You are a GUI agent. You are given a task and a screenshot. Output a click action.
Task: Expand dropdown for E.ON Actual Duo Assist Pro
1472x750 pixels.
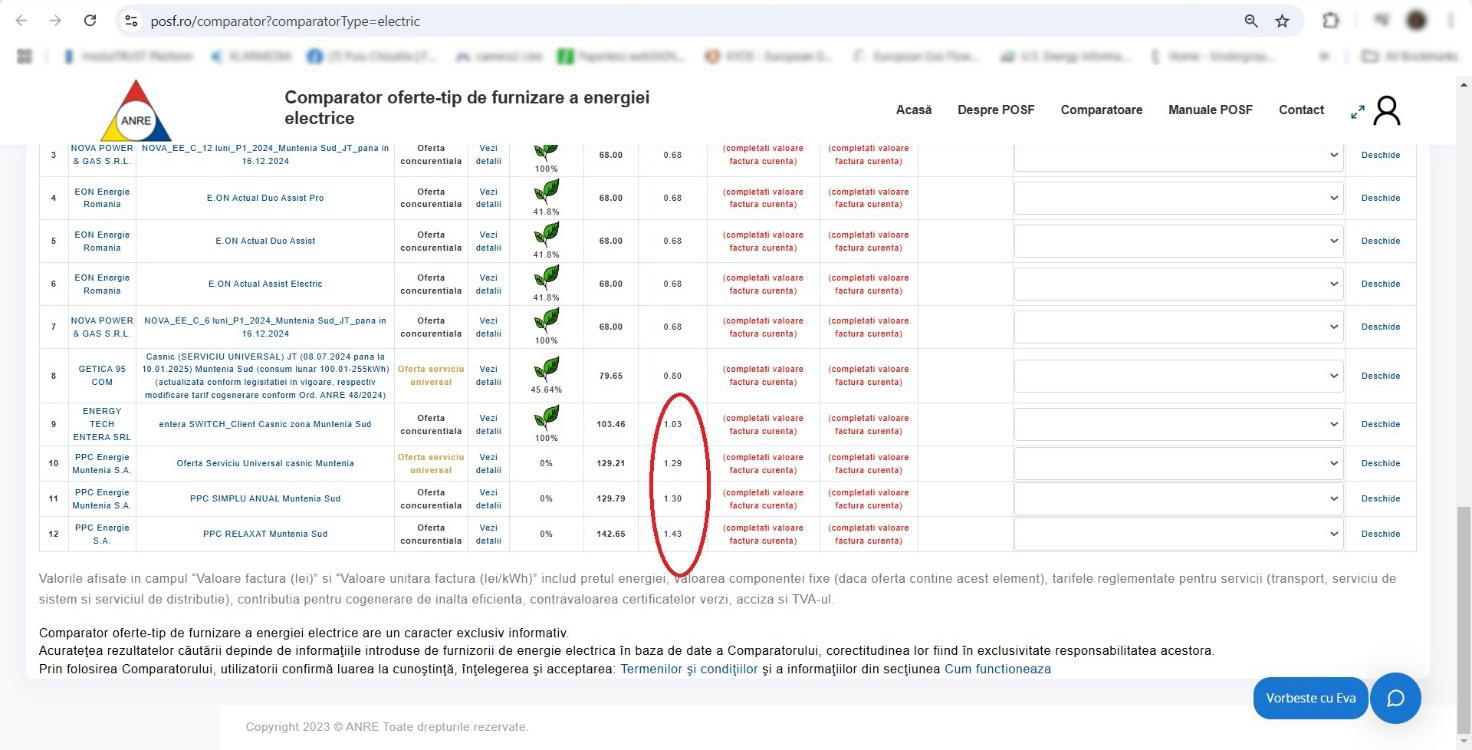(x=1178, y=198)
